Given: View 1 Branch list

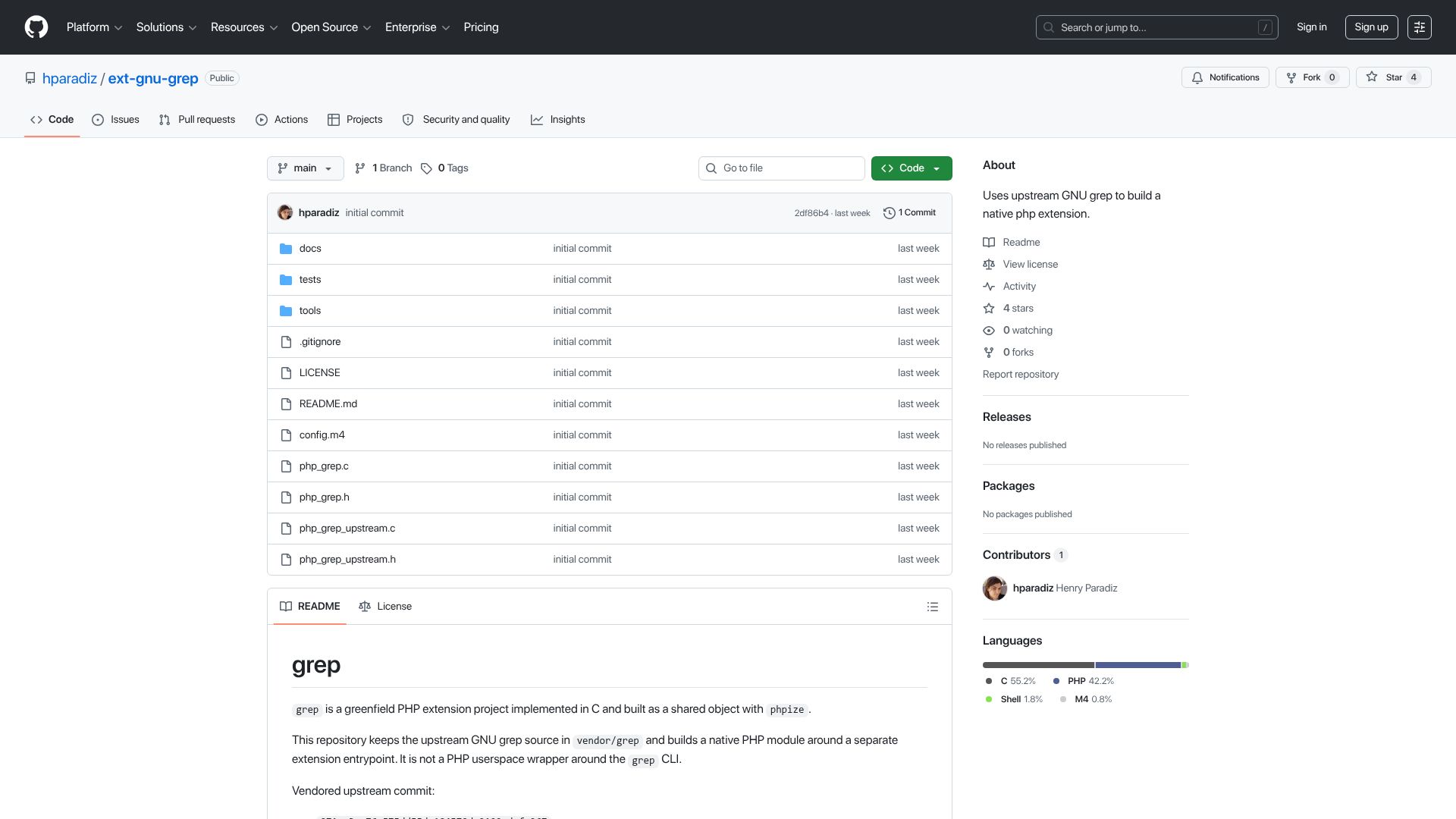Looking at the screenshot, I should click(x=383, y=168).
